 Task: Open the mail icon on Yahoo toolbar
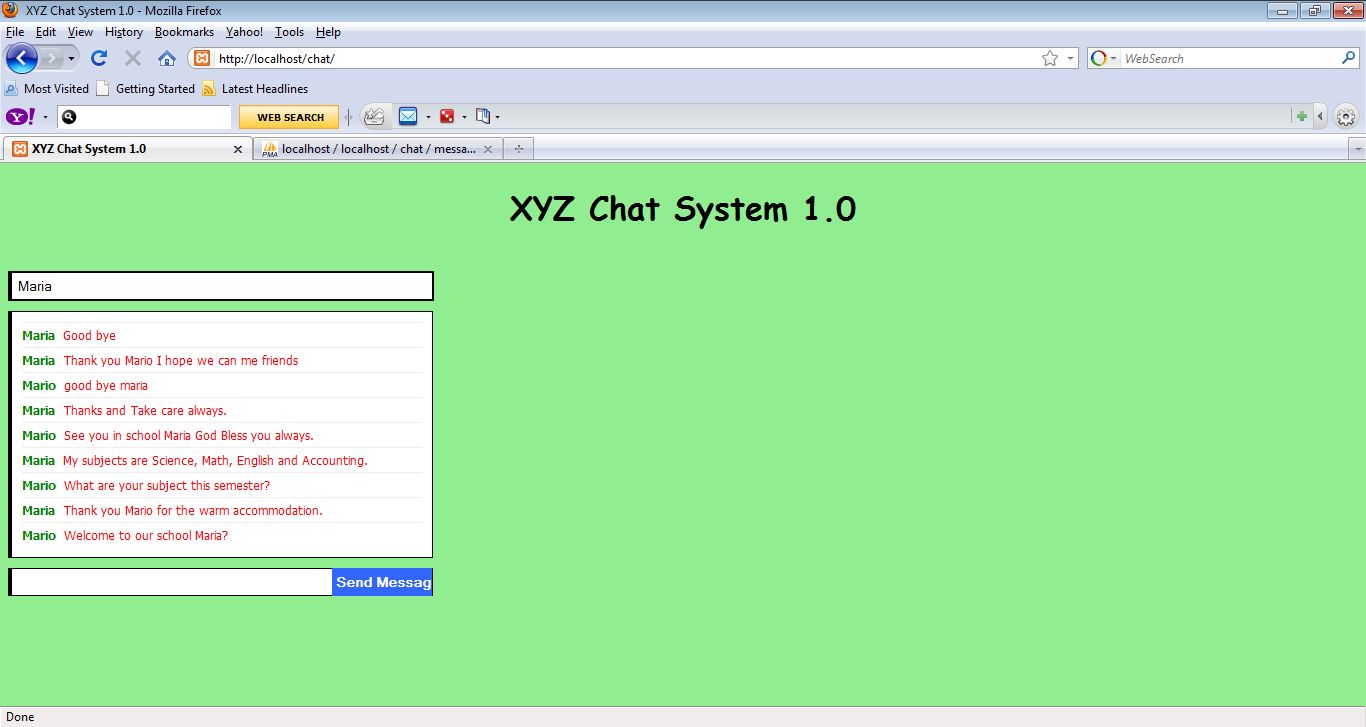(409, 116)
